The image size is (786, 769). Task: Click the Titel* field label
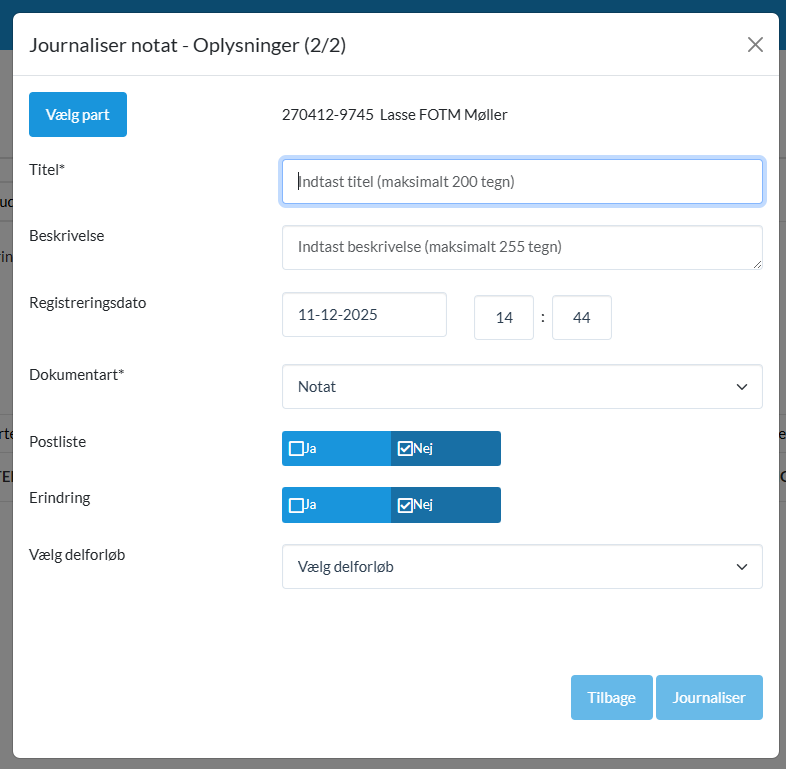[x=47, y=170]
